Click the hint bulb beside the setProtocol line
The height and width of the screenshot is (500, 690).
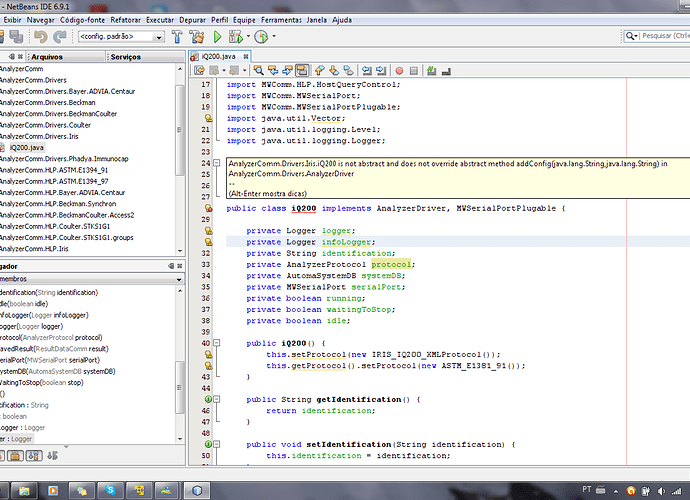click(208, 354)
